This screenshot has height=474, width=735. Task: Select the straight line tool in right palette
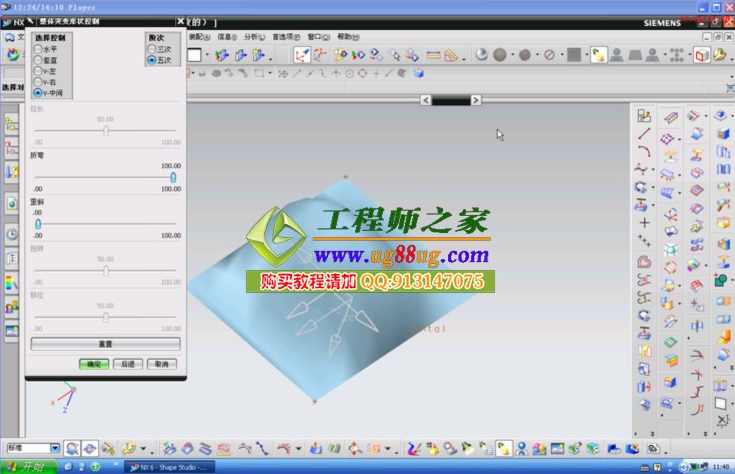pos(644,134)
